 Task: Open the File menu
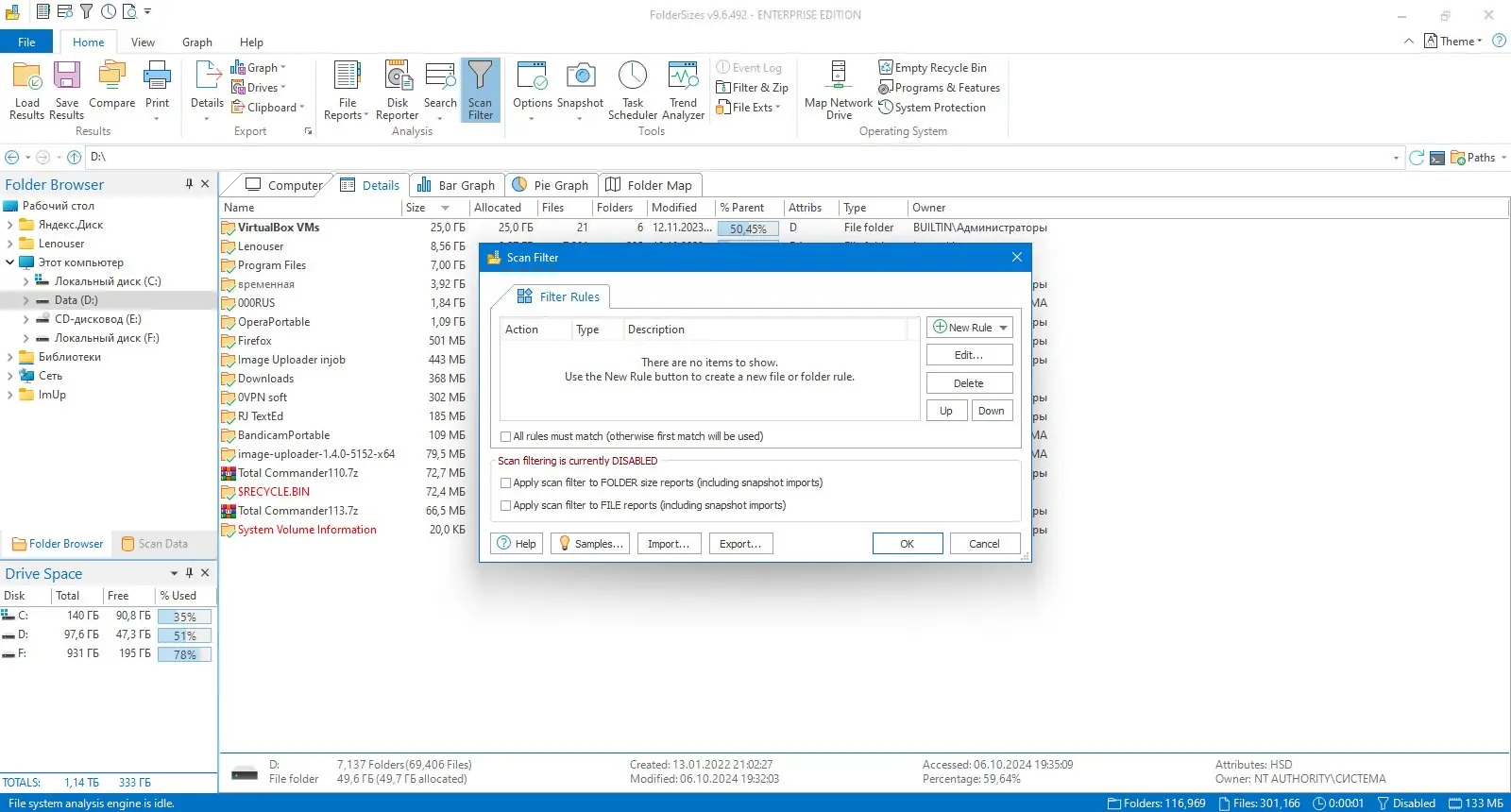point(26,42)
